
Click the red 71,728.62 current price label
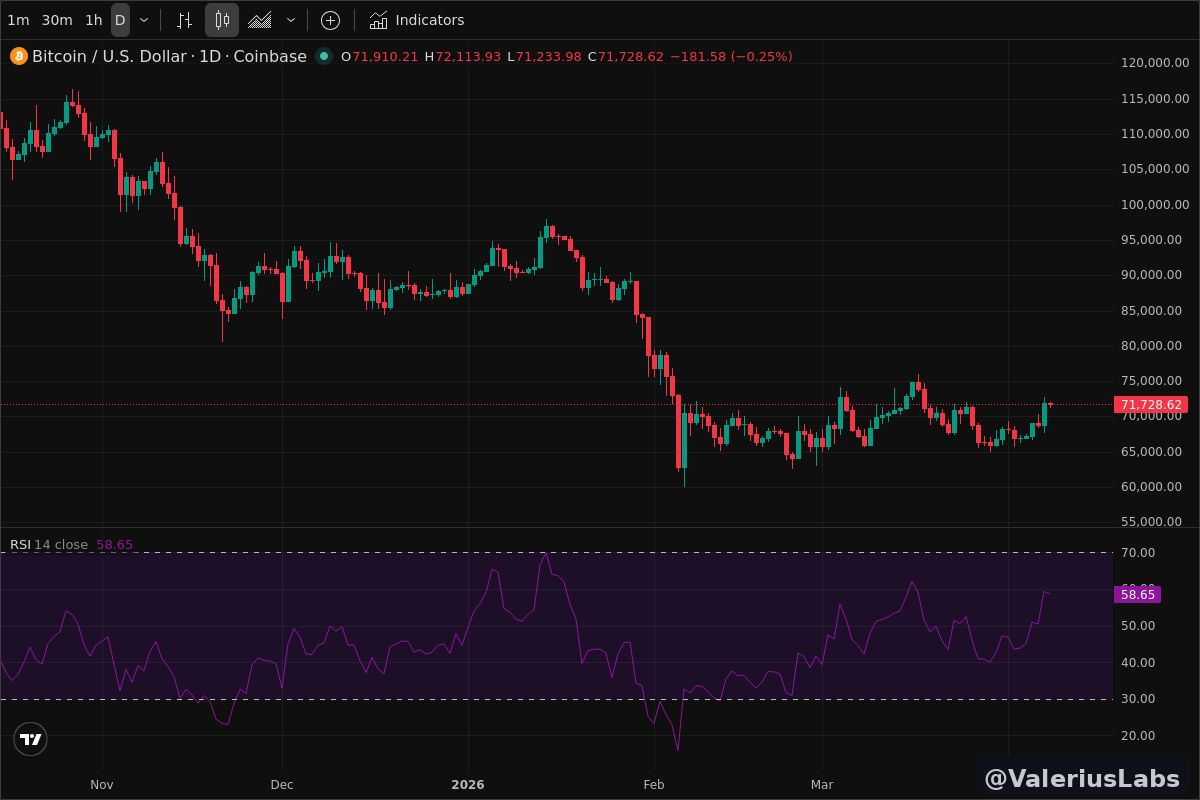pyautogui.click(x=1151, y=405)
